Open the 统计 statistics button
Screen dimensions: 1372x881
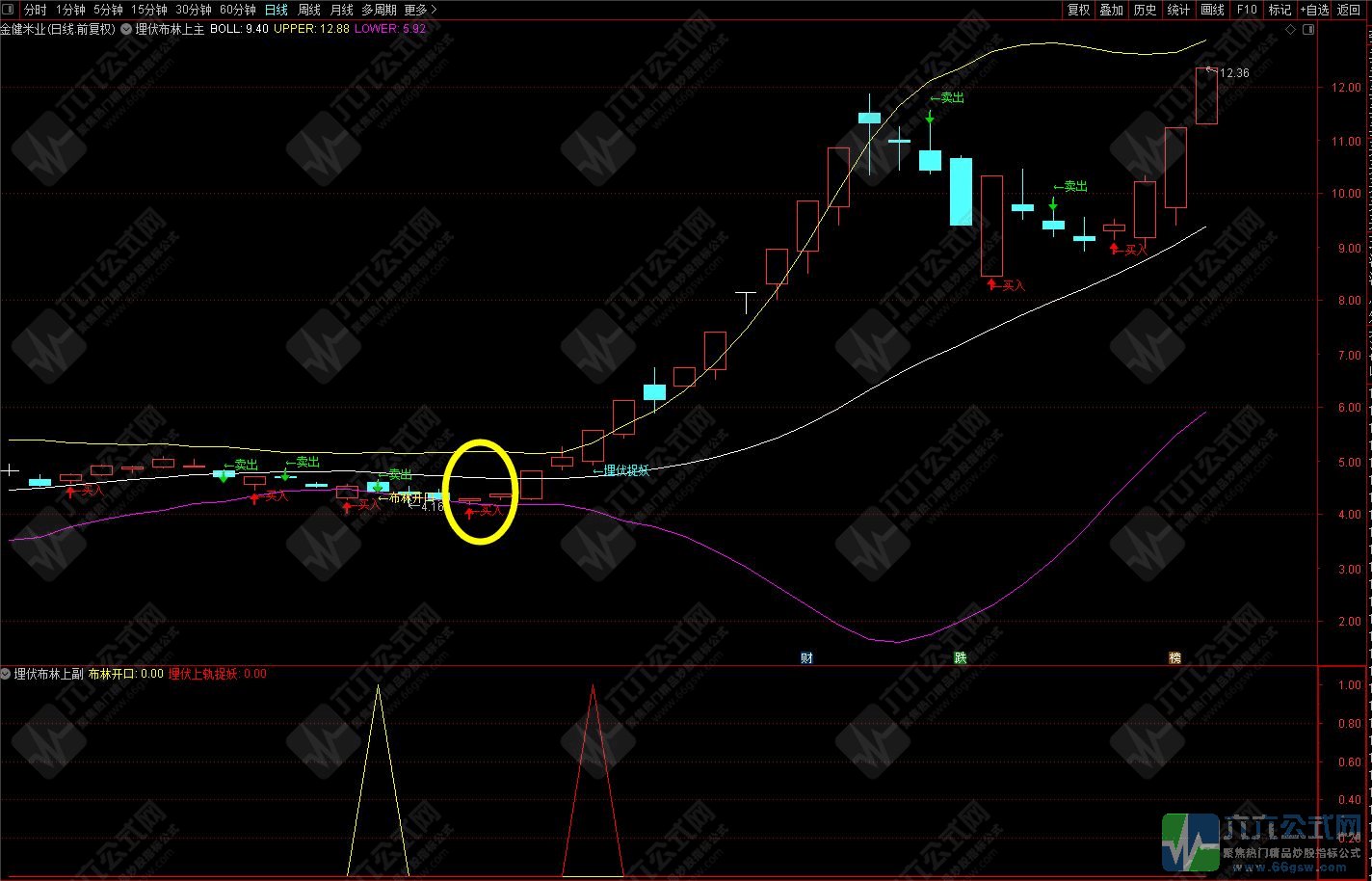pos(1178,10)
